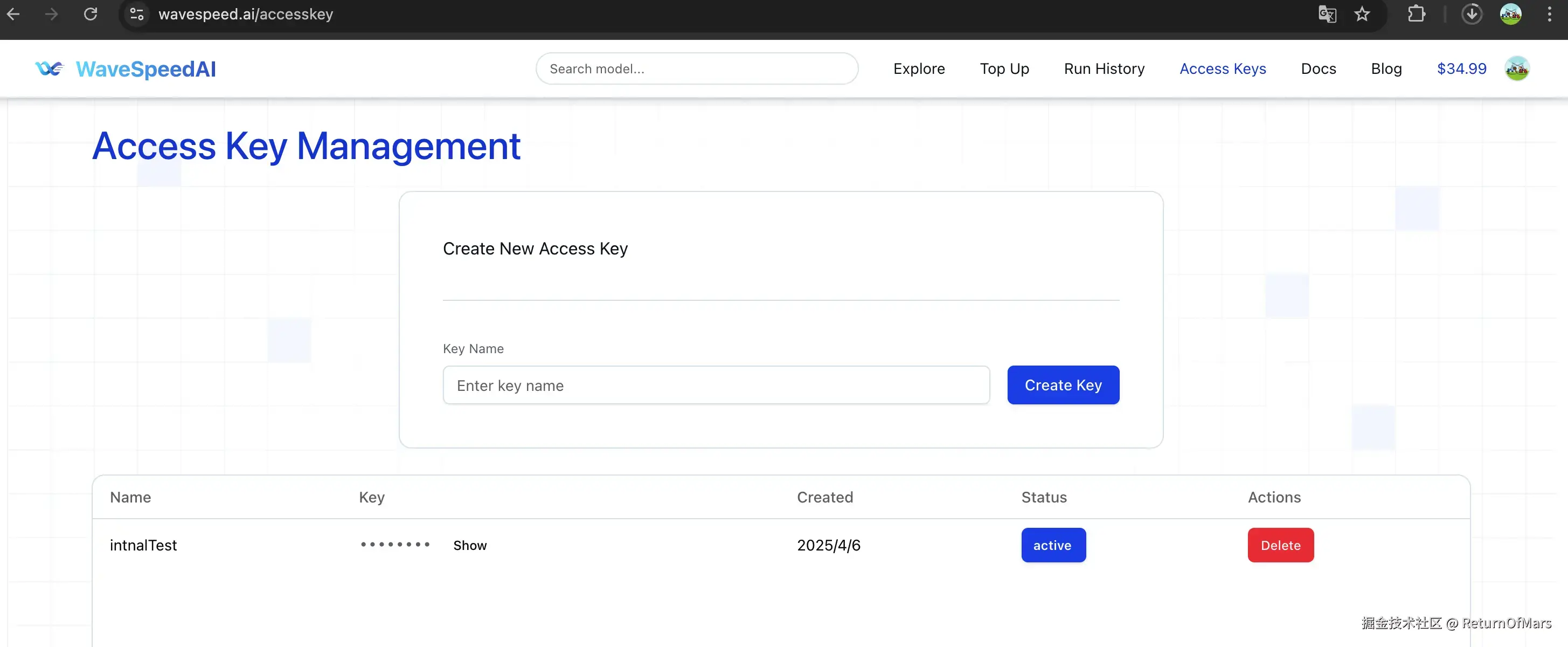The image size is (1568, 647).
Task: Click the $34.99 balance link
Action: pyautogui.click(x=1461, y=69)
